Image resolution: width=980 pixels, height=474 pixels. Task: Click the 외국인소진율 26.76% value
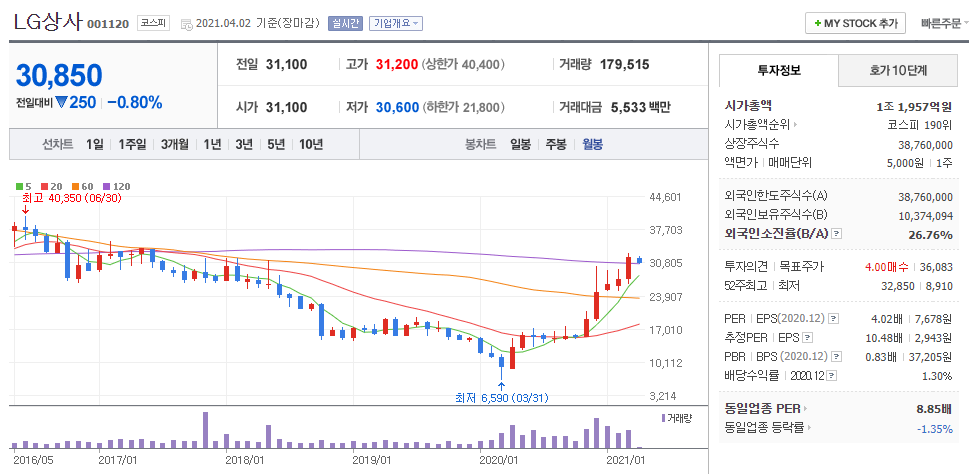(x=931, y=234)
